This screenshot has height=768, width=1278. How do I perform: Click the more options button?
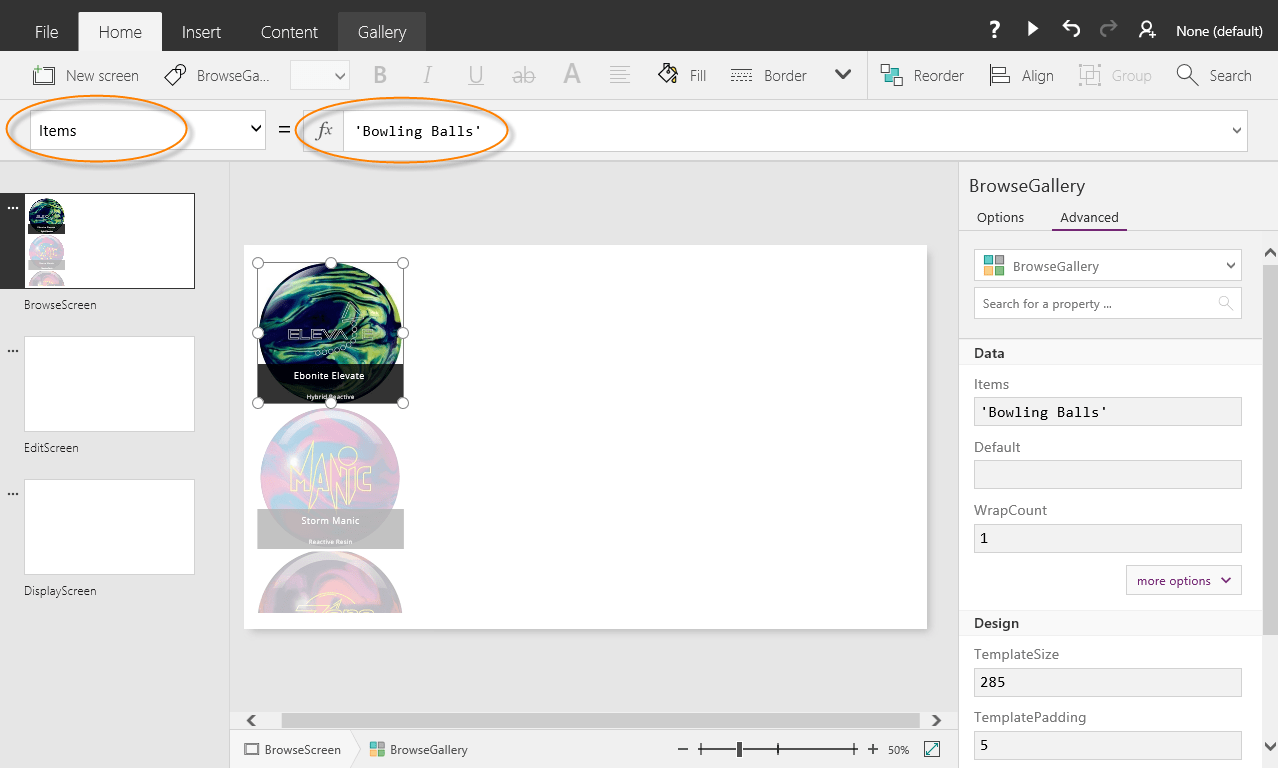coord(1183,580)
